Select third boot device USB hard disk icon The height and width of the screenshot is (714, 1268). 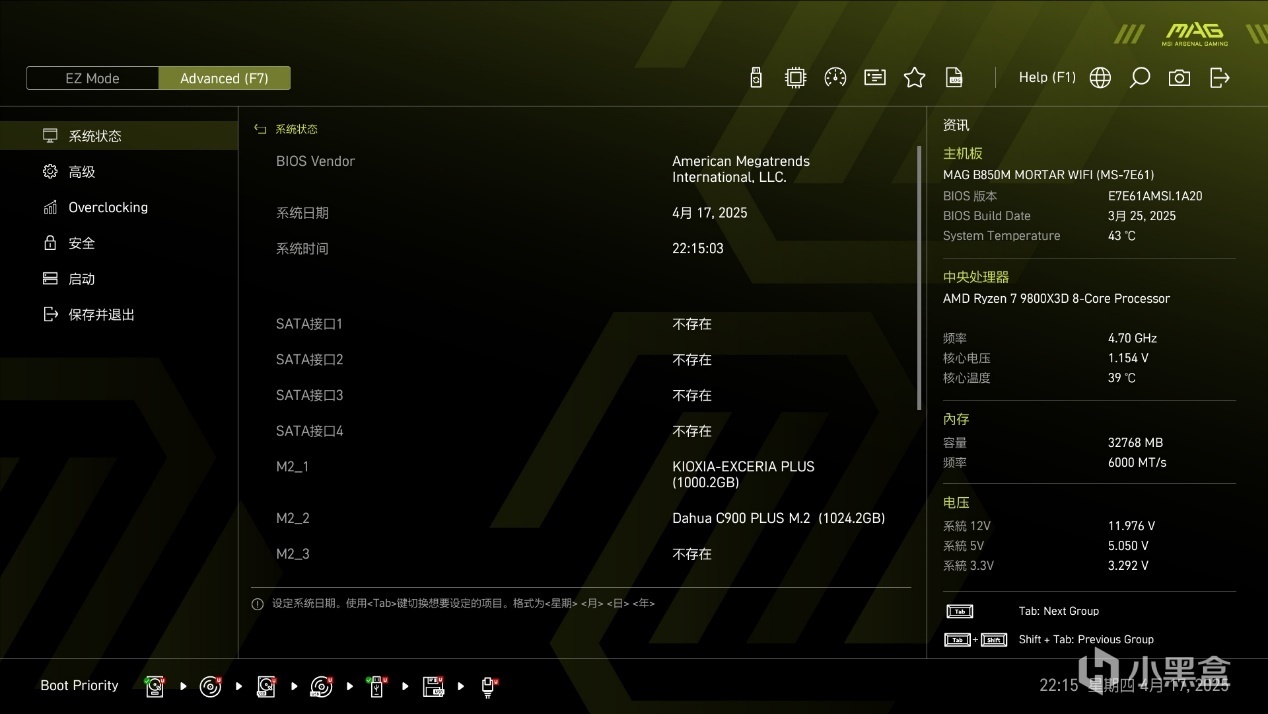[266, 686]
